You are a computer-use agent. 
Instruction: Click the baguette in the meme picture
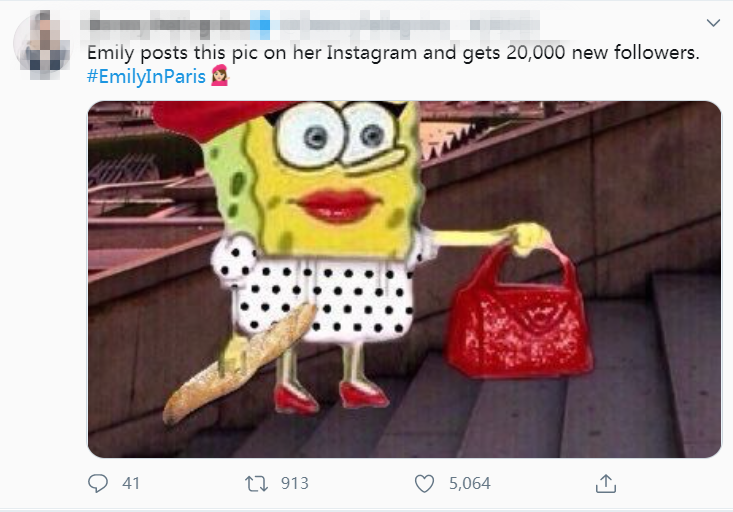239,363
